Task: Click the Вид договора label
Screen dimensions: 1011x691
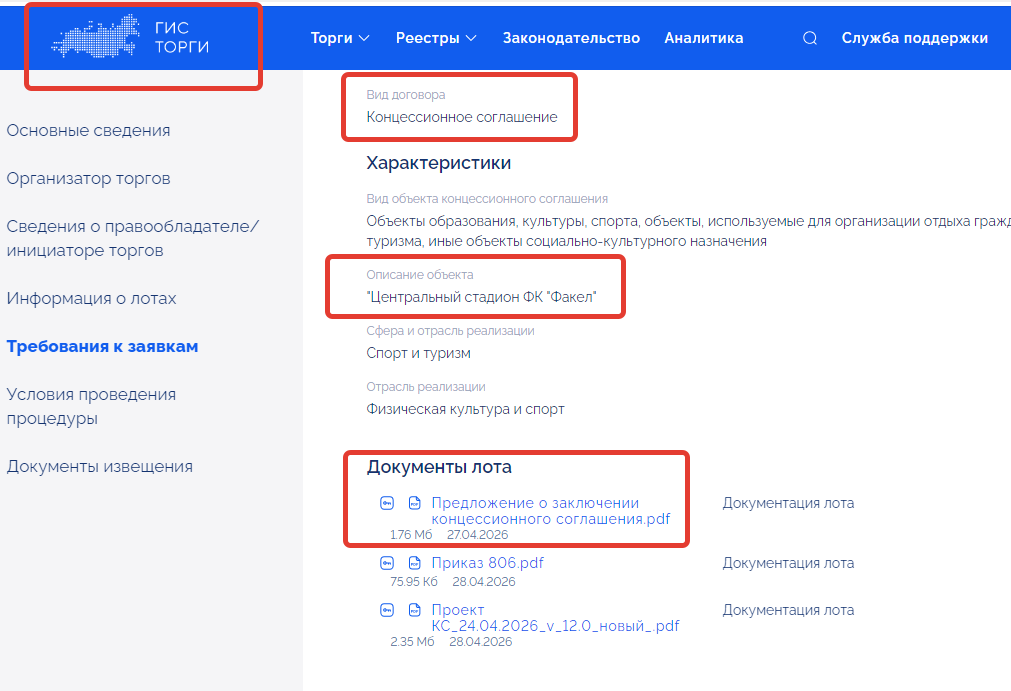Action: 406,95
